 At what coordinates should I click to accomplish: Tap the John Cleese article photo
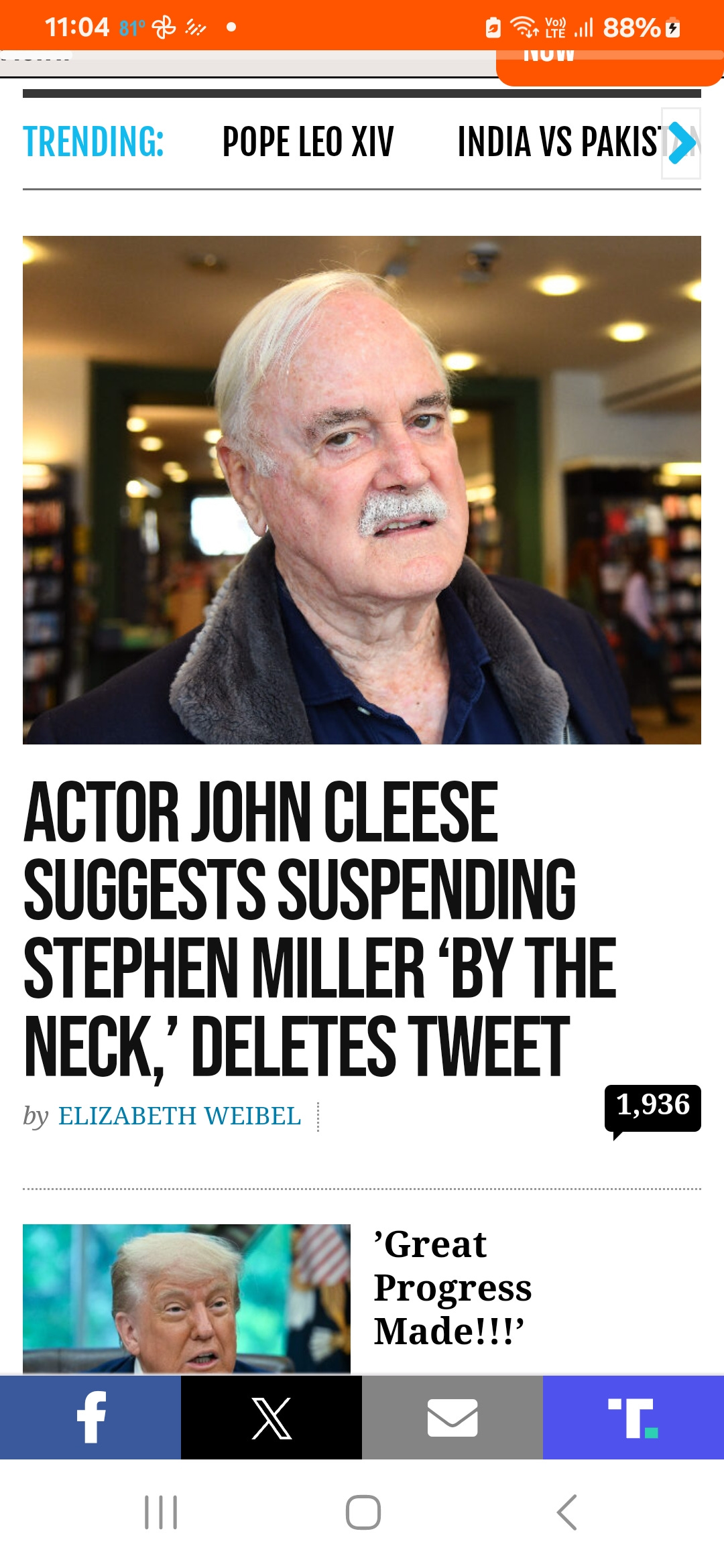[362, 490]
